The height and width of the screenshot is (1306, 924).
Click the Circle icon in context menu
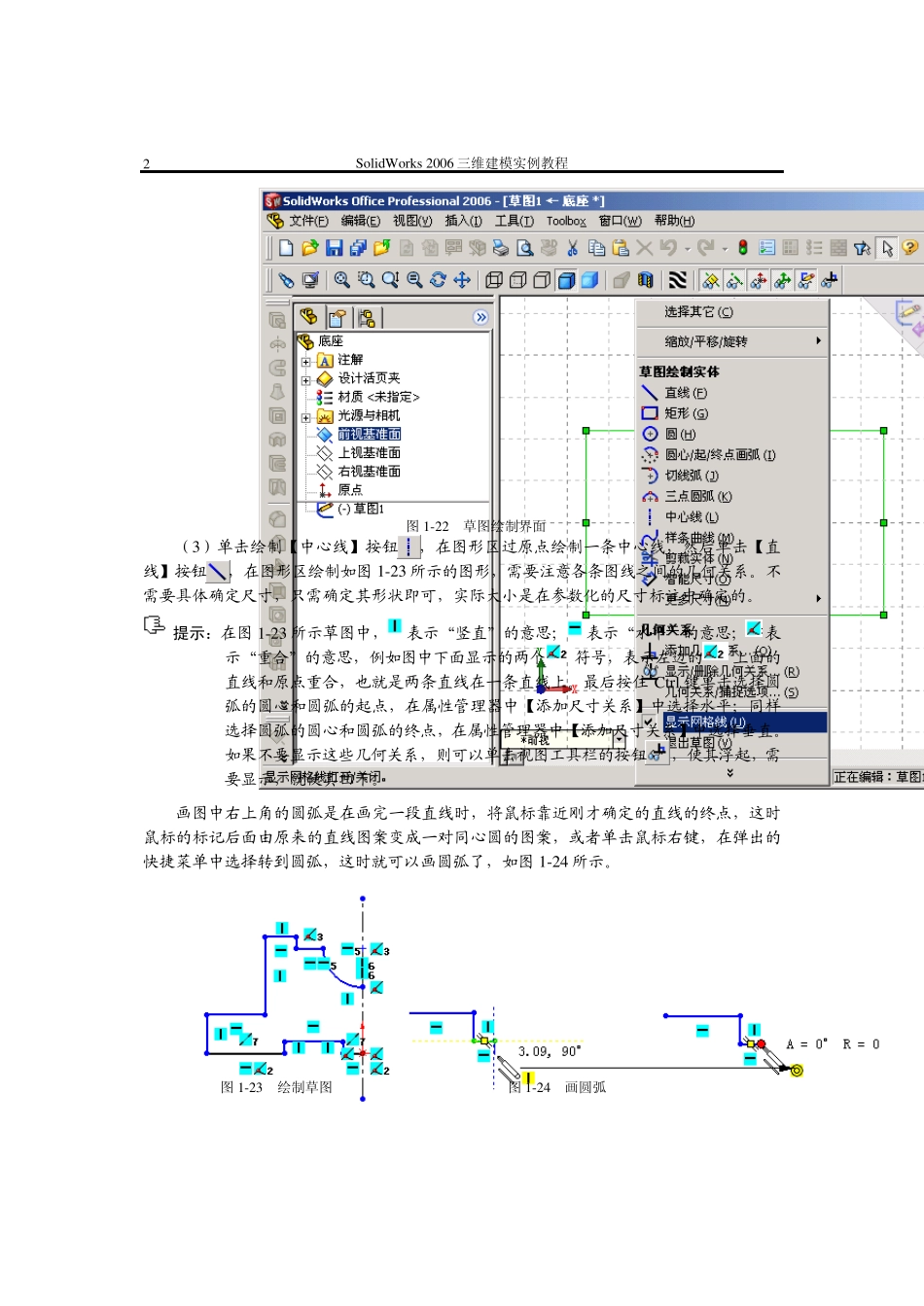(x=650, y=434)
